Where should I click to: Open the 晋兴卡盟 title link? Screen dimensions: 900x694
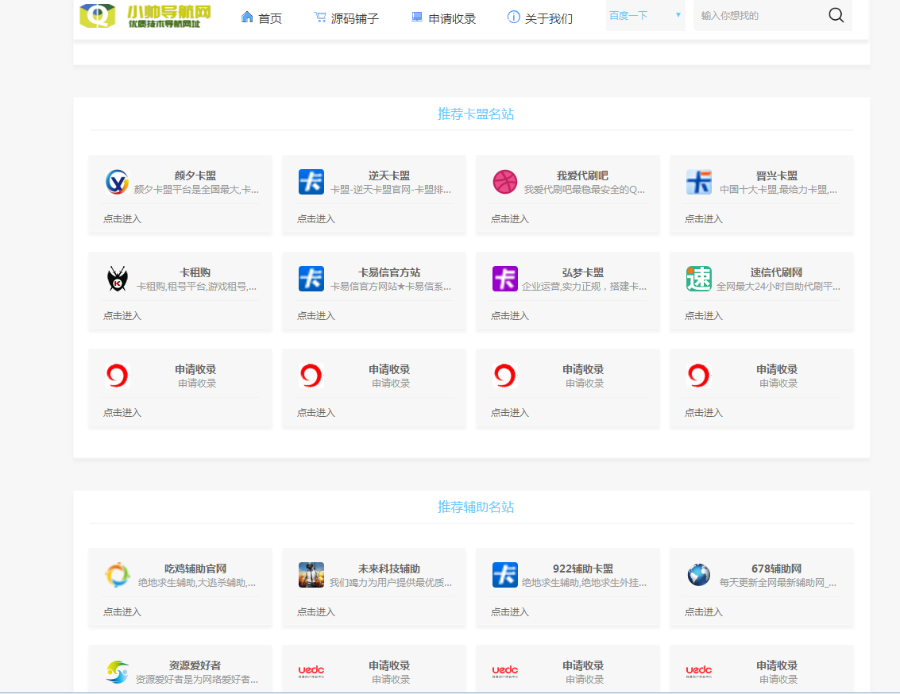(x=777, y=176)
